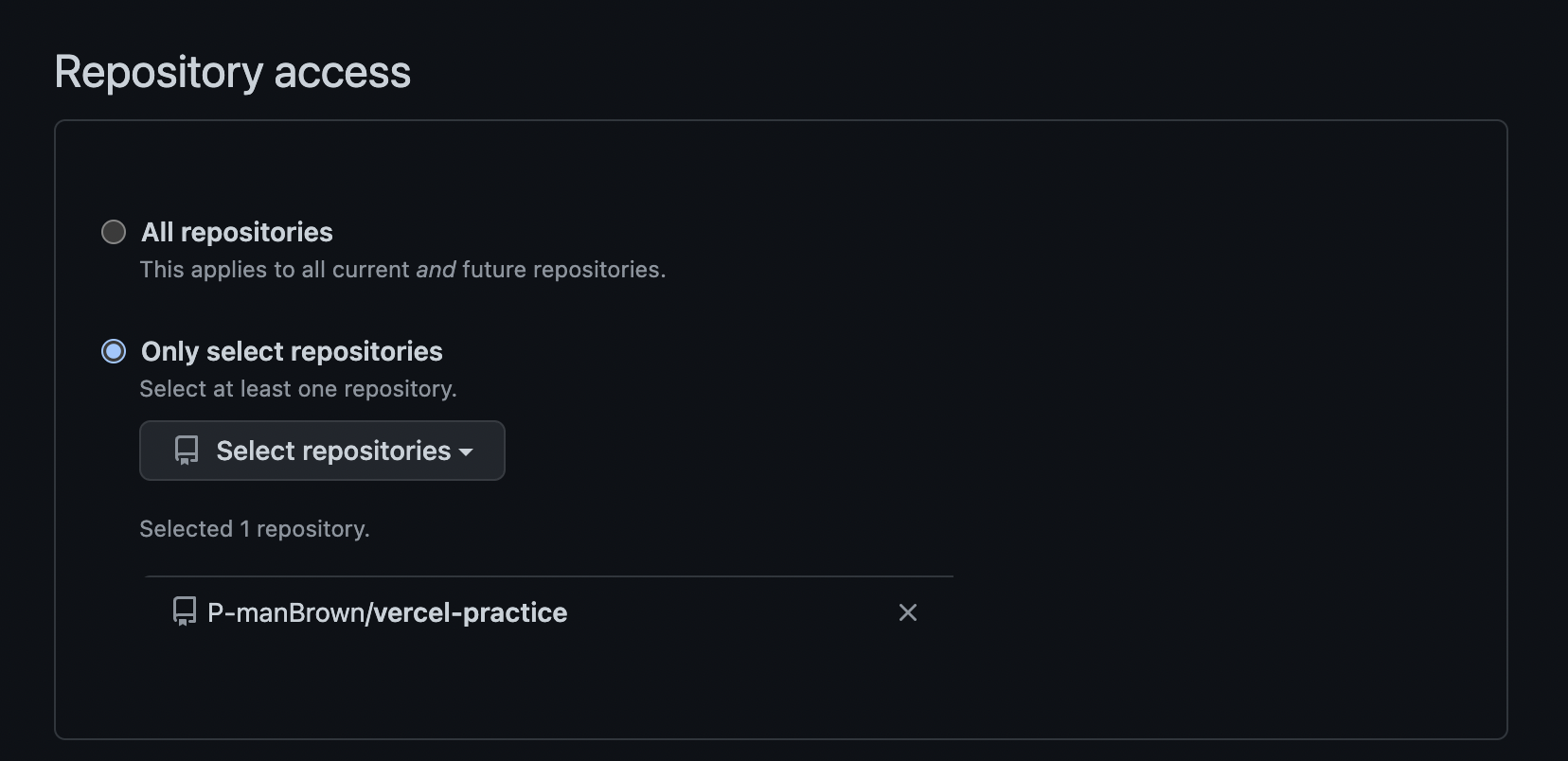The width and height of the screenshot is (1568, 761).
Task: Select the All repositories radio button
Action: click(x=114, y=232)
